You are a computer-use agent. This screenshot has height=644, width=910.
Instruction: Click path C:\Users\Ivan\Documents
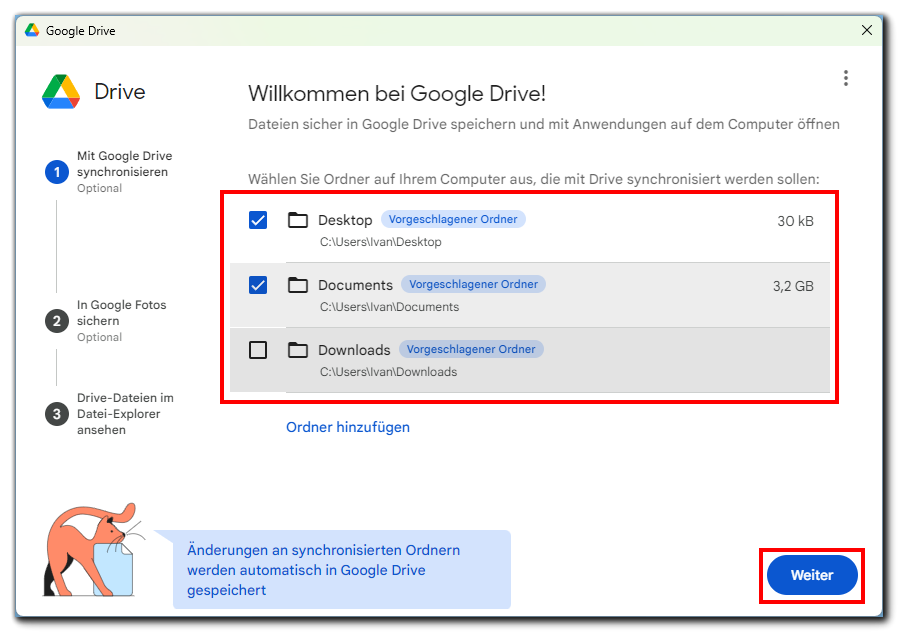coord(389,307)
